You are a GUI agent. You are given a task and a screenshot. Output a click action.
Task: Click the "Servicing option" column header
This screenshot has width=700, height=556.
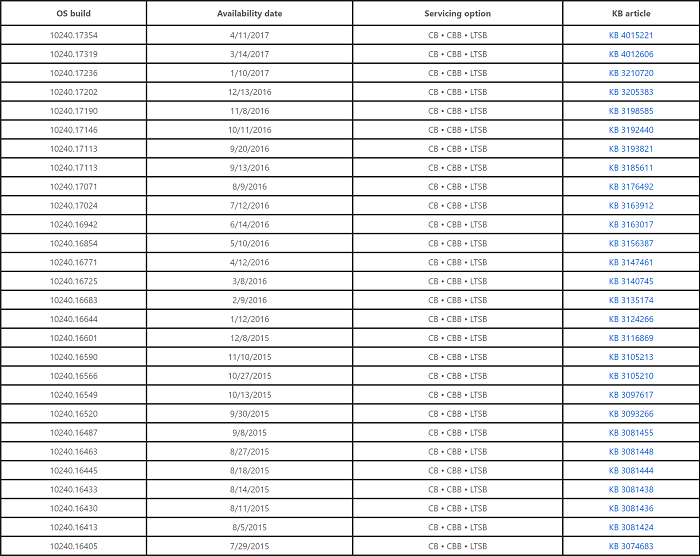click(x=458, y=13)
